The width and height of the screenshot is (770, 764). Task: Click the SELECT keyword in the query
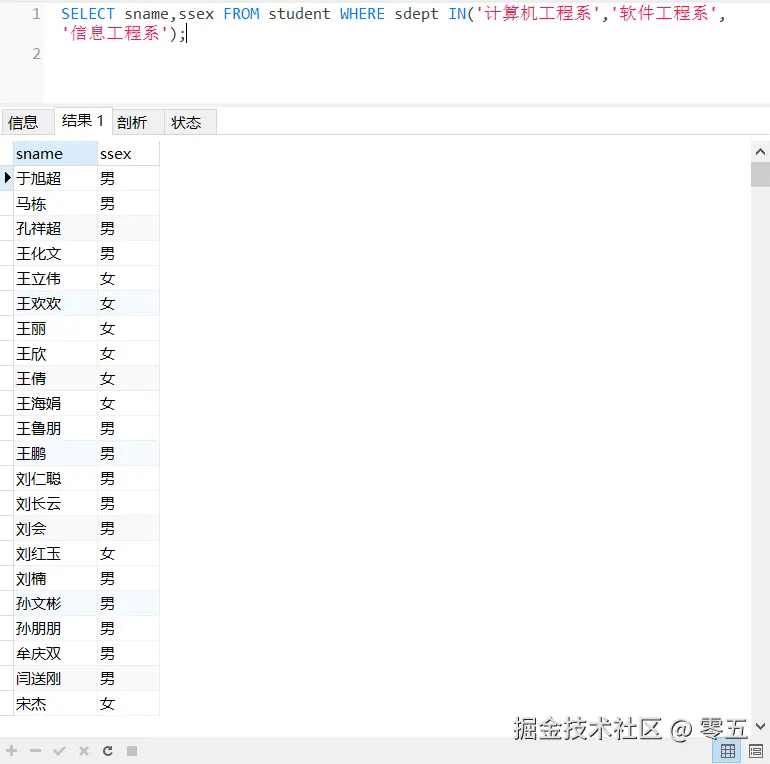click(x=88, y=14)
